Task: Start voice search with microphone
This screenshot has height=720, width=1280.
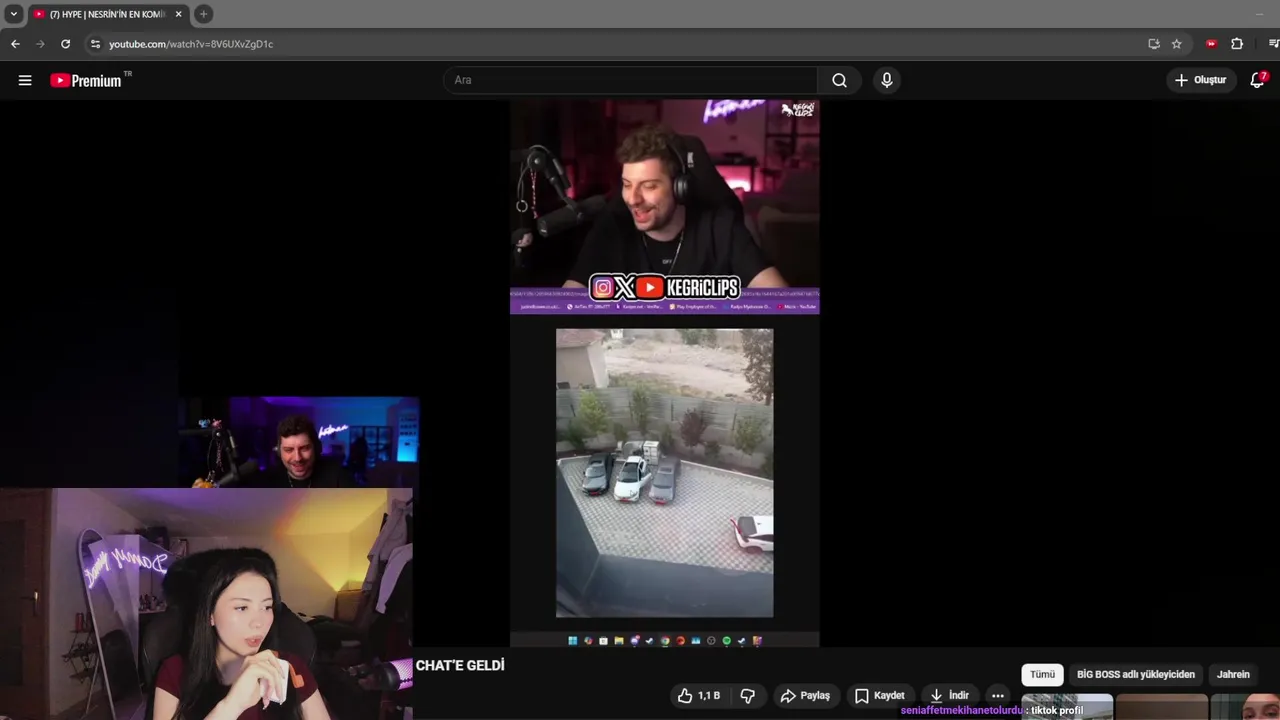Action: [886, 80]
